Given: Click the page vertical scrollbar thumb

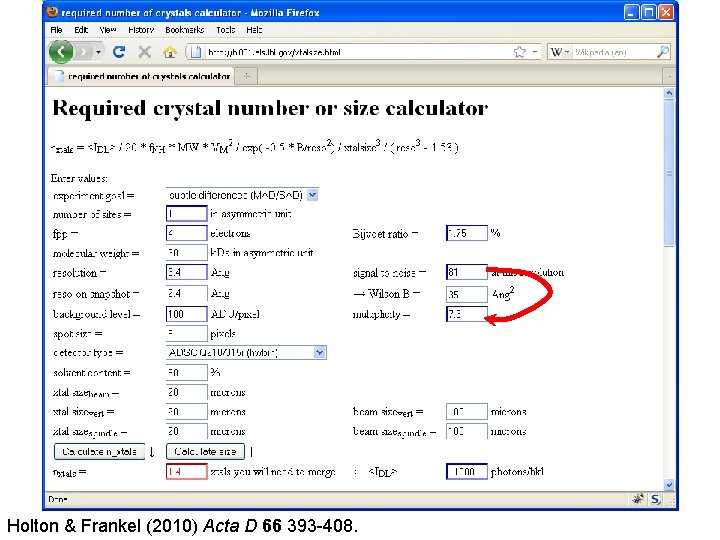Looking at the screenshot, I should point(669,174).
